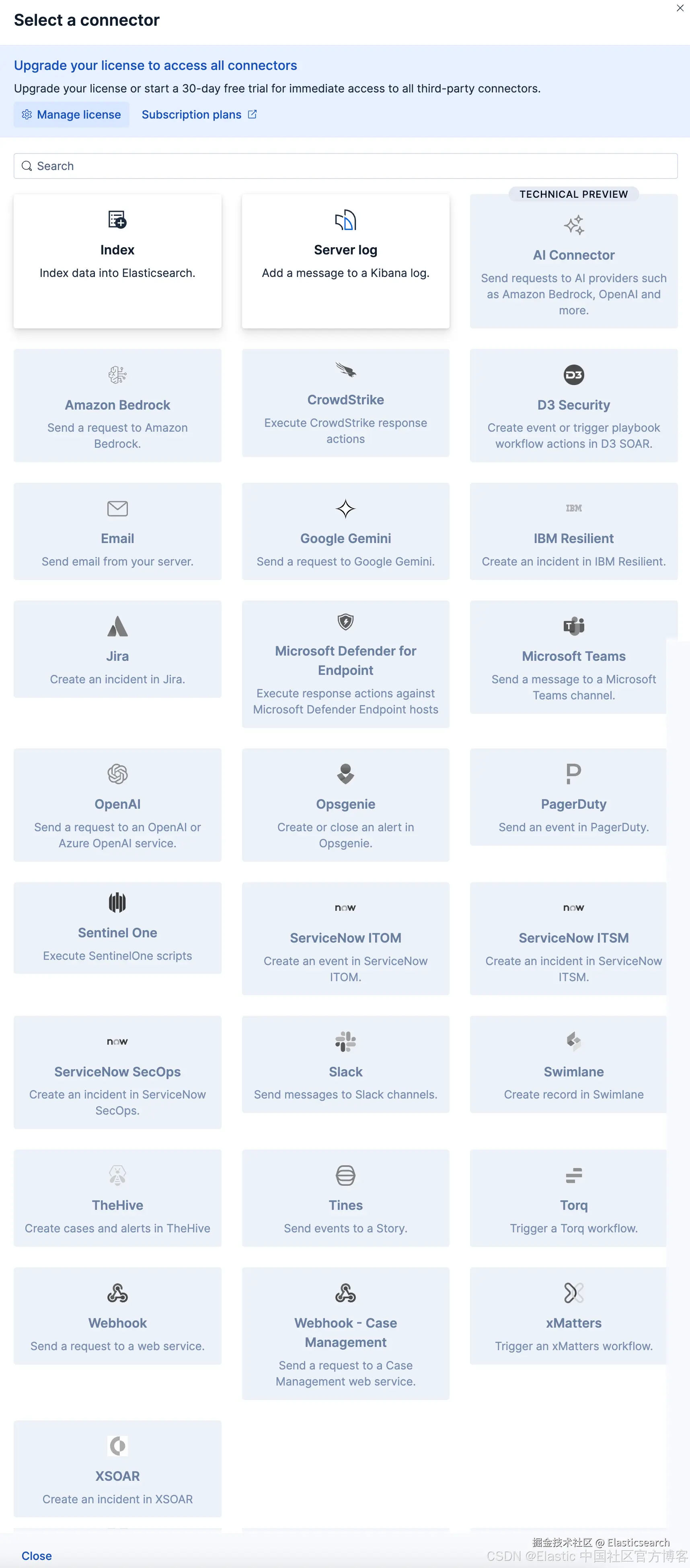Click the Manage license button
Screen dimensions: 690x1568
click(x=71, y=115)
